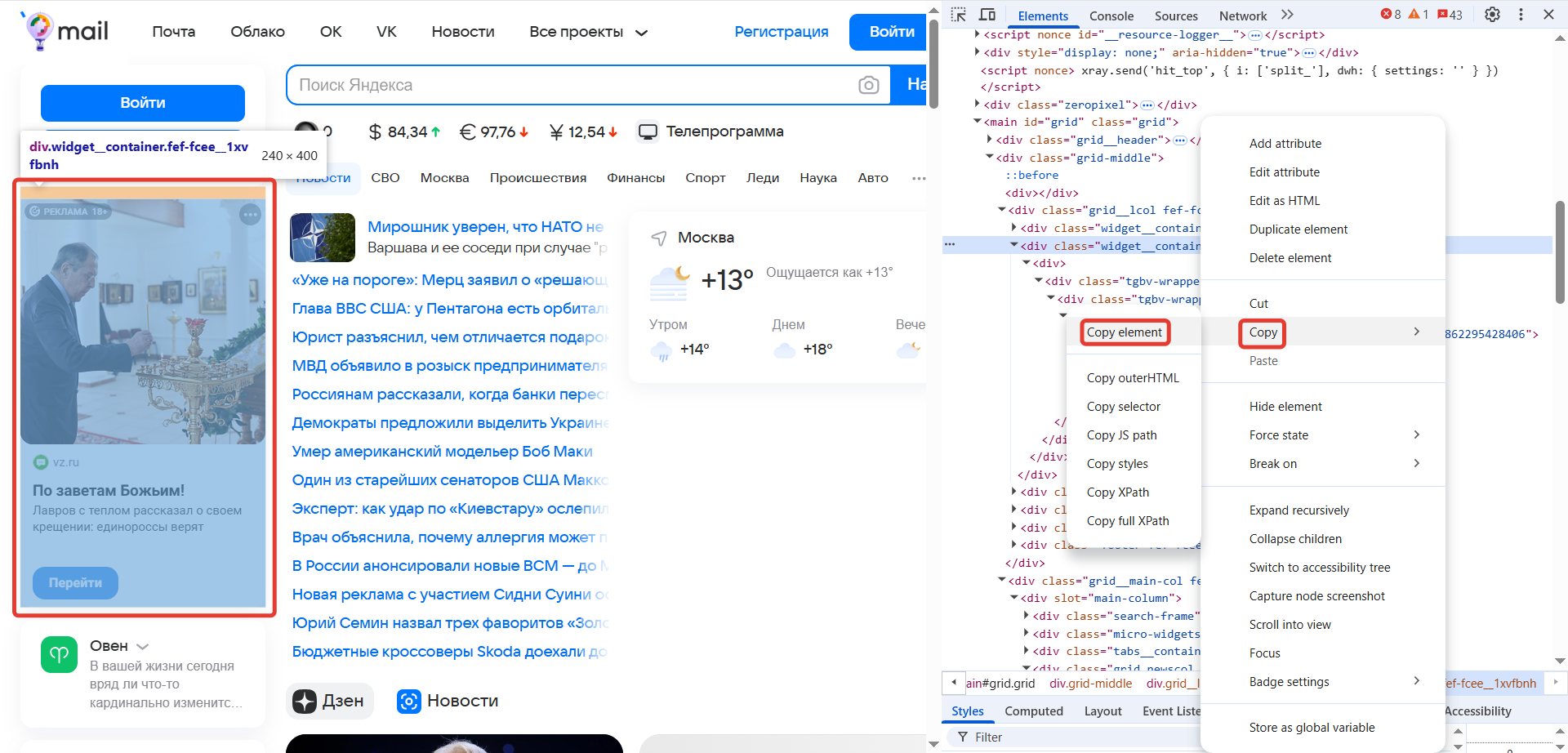
Task: Expand the Все проекты dropdown
Action: pos(588,32)
